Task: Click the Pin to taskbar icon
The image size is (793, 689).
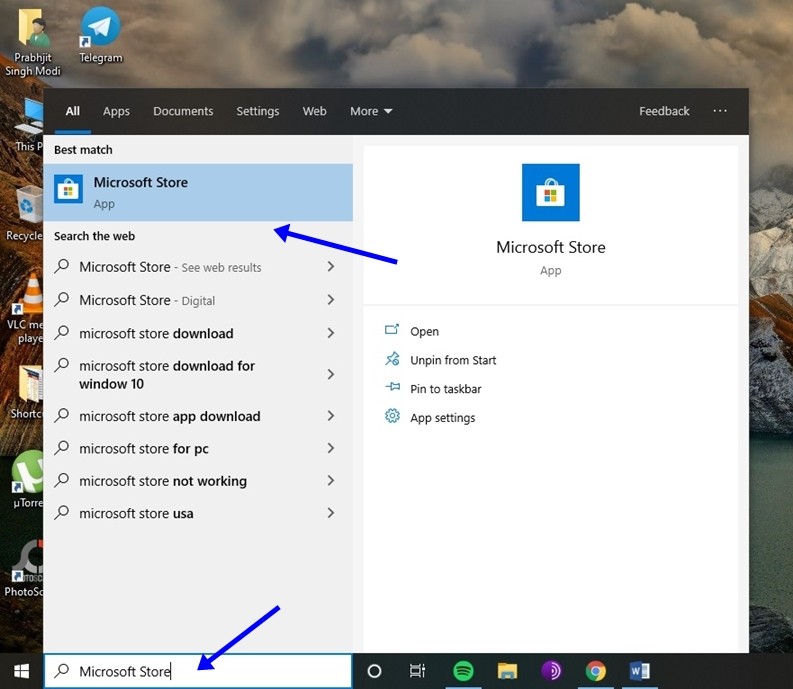Action: pos(392,388)
